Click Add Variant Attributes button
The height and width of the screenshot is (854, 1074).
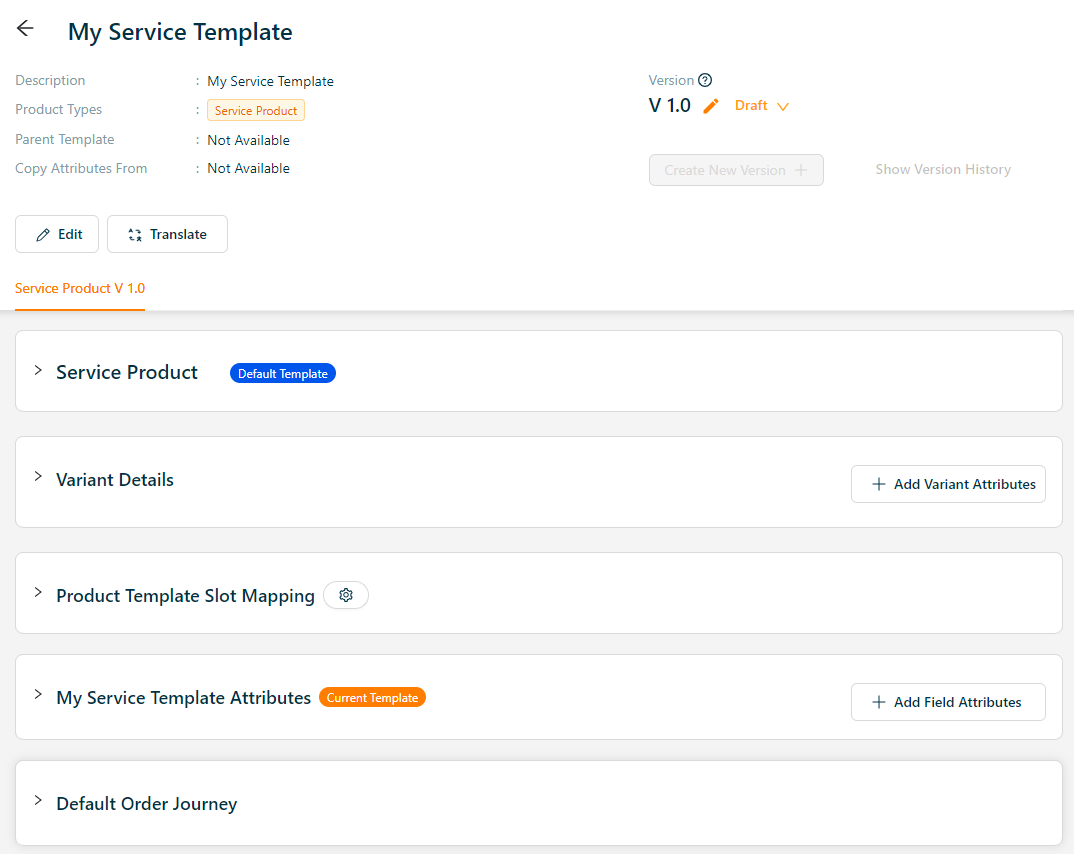[948, 484]
